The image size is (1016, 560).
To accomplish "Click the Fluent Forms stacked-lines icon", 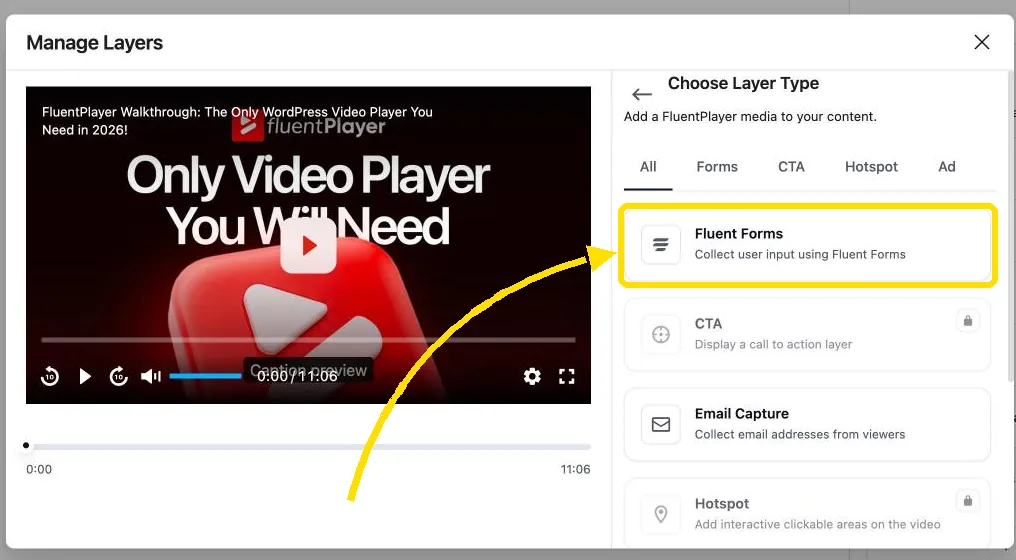I will [x=660, y=244].
